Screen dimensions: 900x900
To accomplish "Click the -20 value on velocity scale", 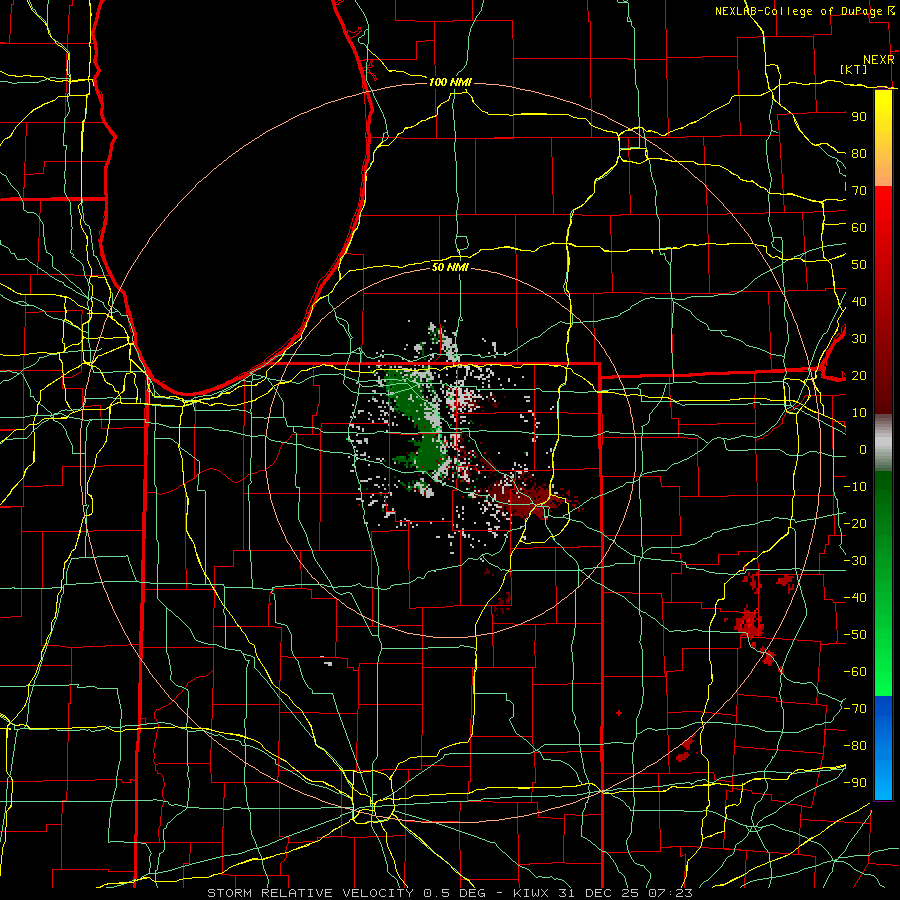I will 855,523.
